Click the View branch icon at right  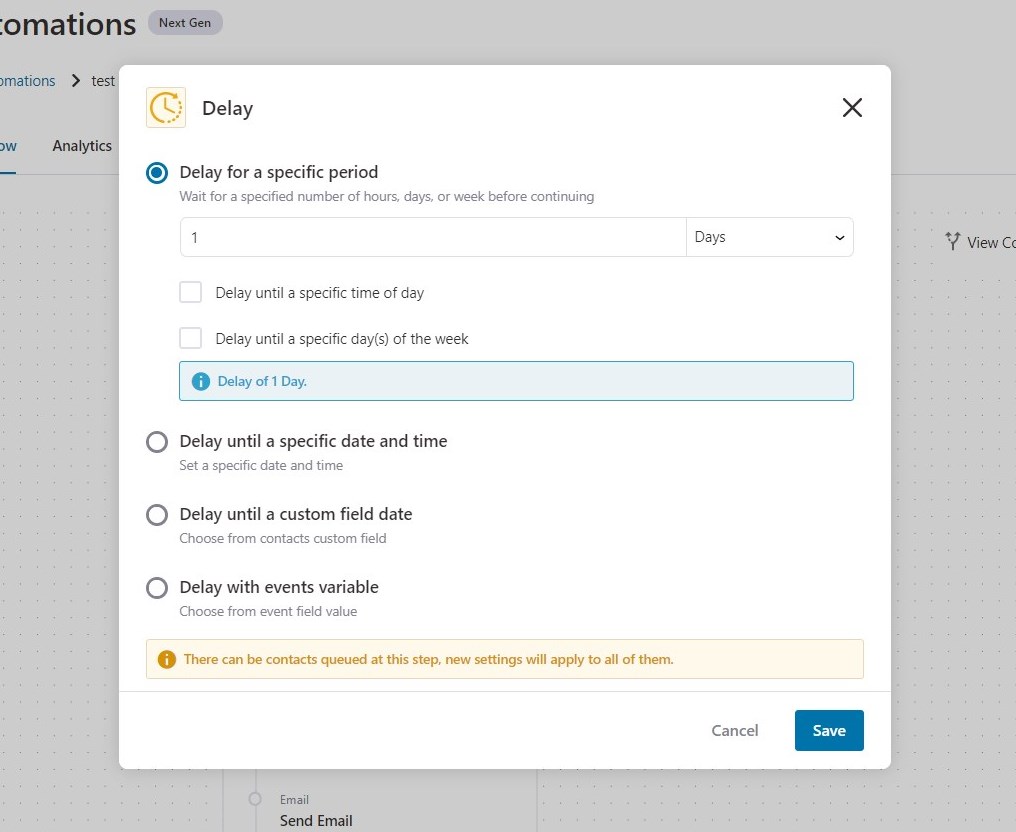(952, 242)
